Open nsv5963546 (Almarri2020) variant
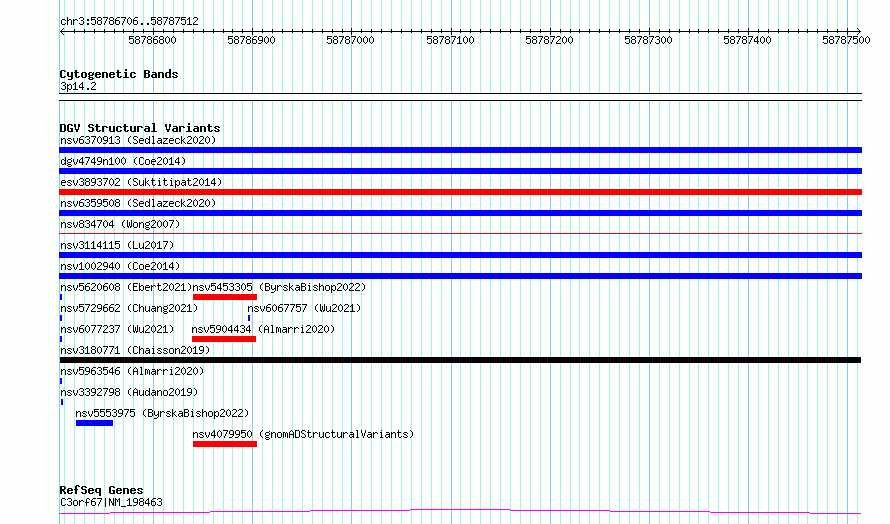The width and height of the screenshot is (890, 524). tap(132, 371)
